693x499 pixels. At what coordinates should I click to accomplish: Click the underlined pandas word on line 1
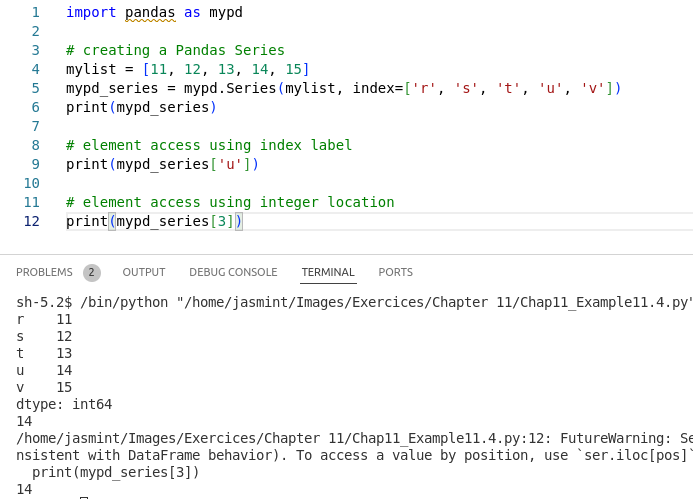(x=150, y=12)
